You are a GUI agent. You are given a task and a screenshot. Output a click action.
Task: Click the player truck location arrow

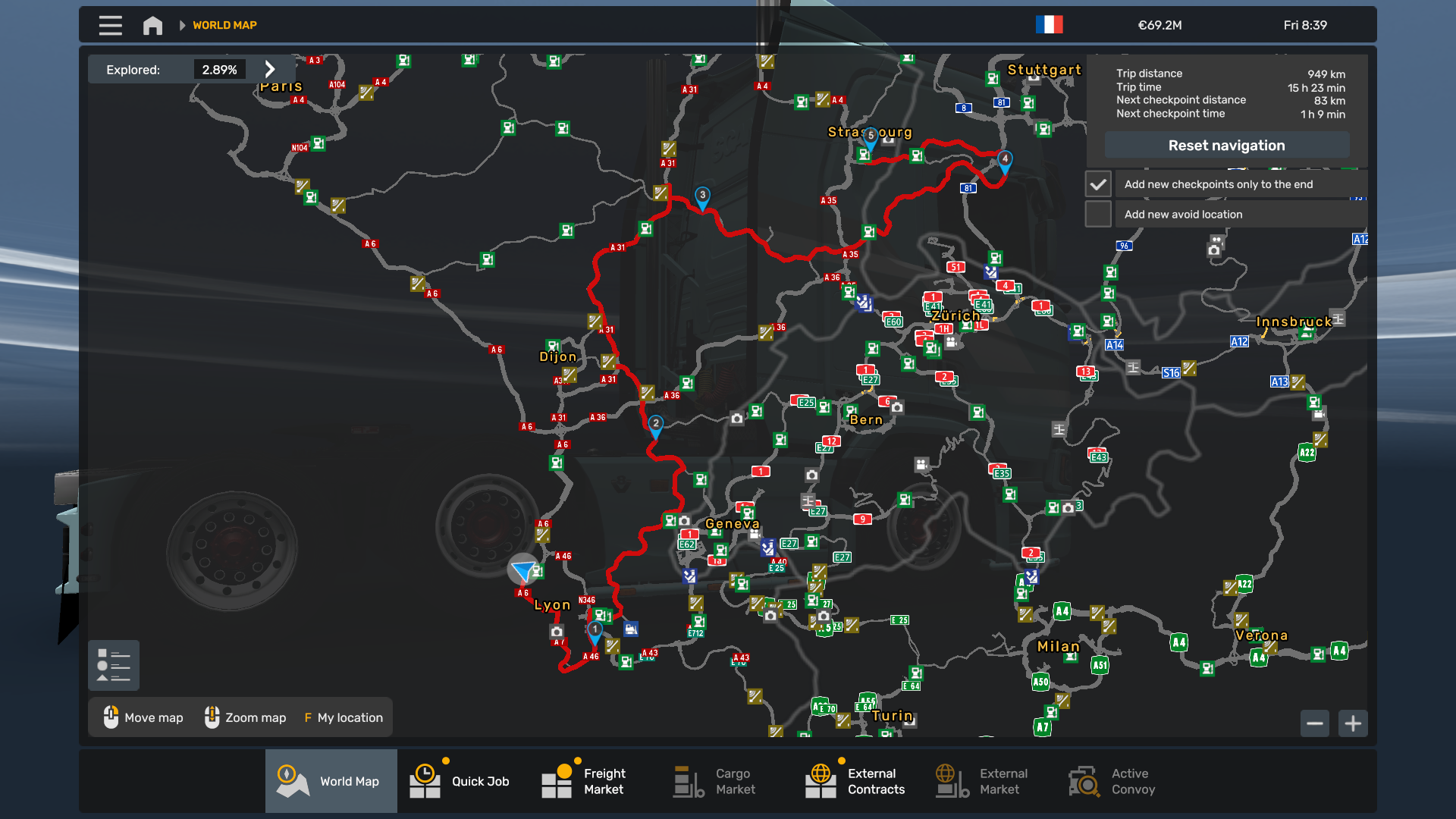point(523,569)
